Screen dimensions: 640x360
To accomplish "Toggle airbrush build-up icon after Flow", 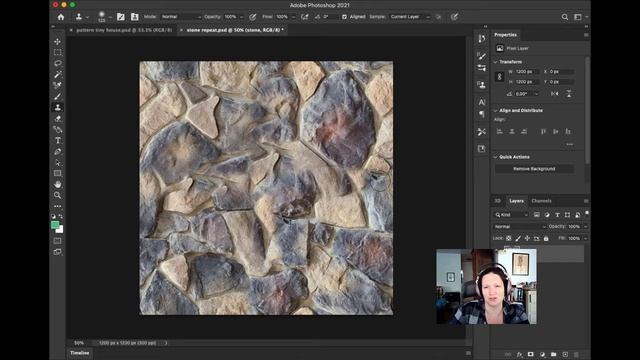I will click(304, 17).
